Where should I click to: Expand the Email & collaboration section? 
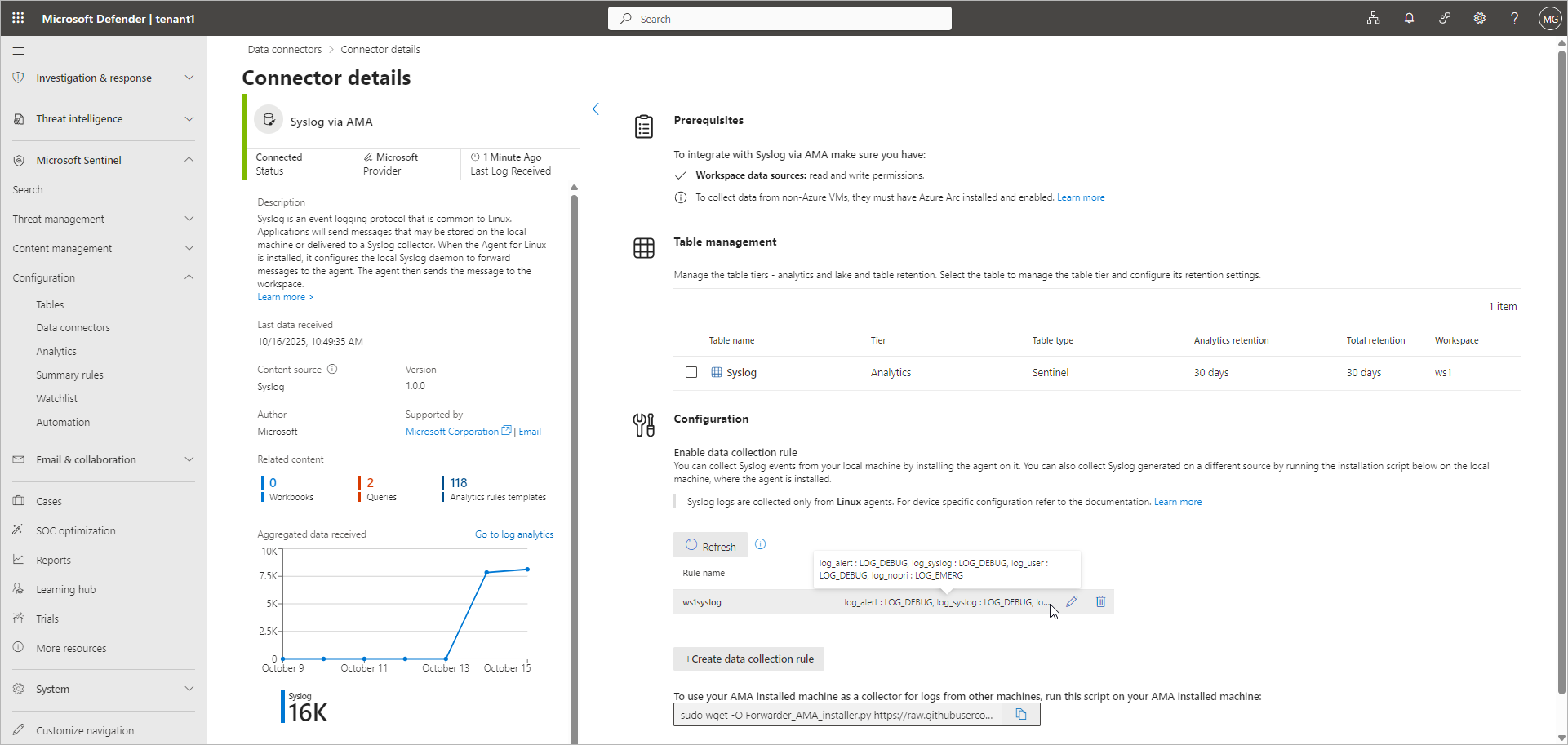pyautogui.click(x=189, y=459)
